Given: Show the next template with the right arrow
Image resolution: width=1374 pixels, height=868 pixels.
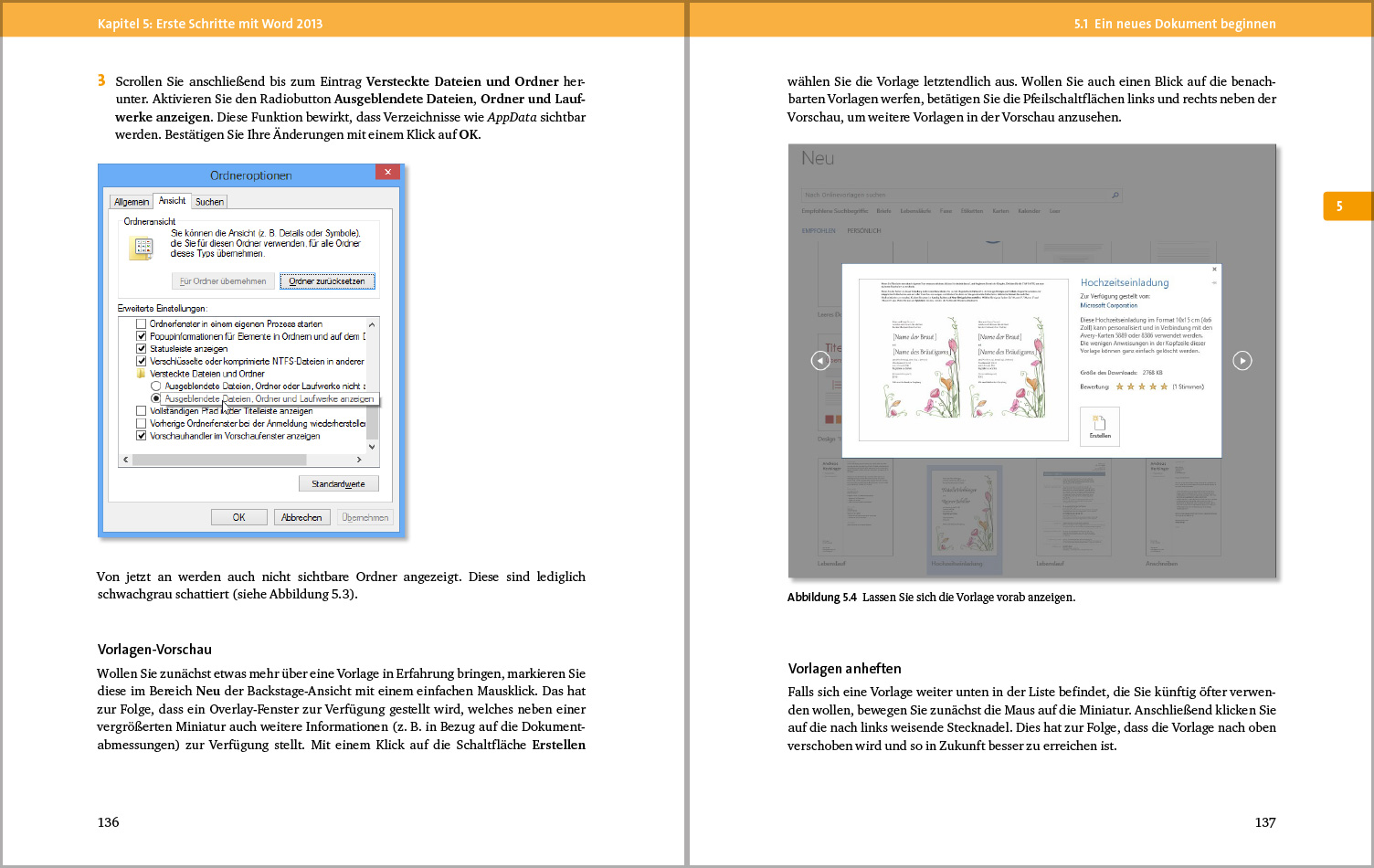Looking at the screenshot, I should pyautogui.click(x=1242, y=361).
